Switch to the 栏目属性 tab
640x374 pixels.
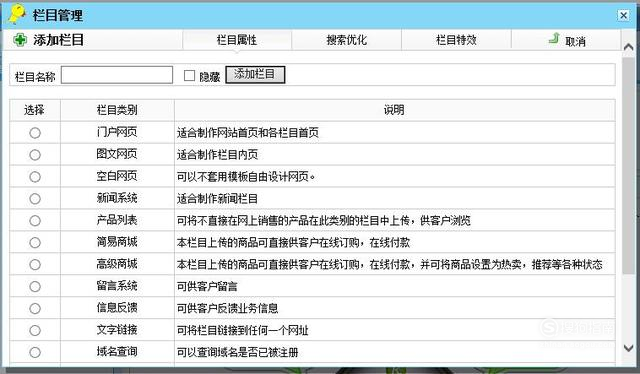[237, 40]
